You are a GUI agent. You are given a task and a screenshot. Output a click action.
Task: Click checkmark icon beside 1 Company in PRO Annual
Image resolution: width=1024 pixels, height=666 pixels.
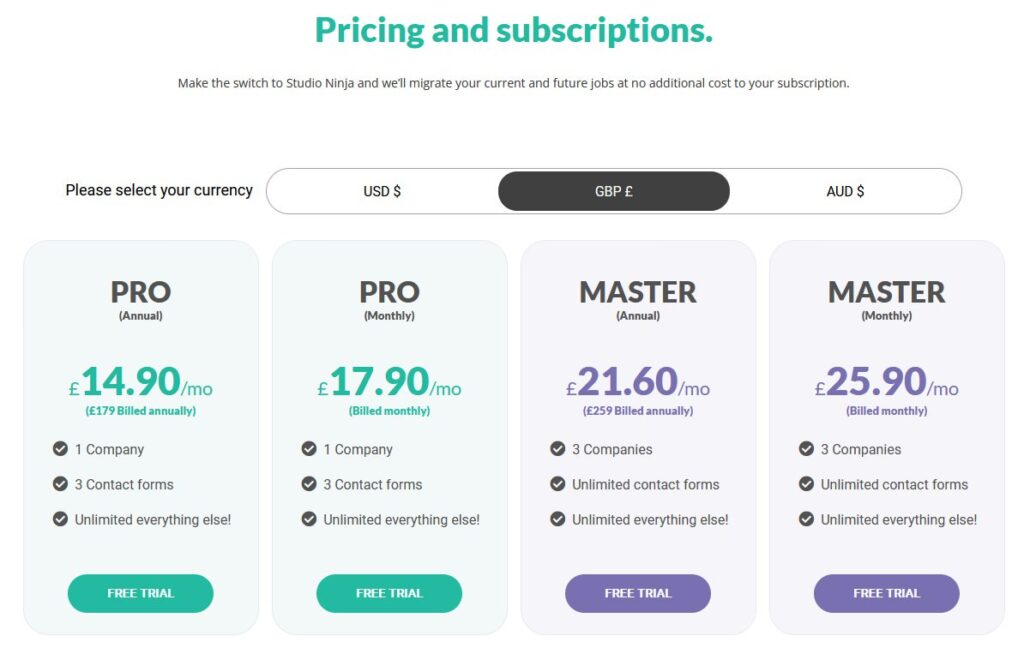click(x=60, y=449)
